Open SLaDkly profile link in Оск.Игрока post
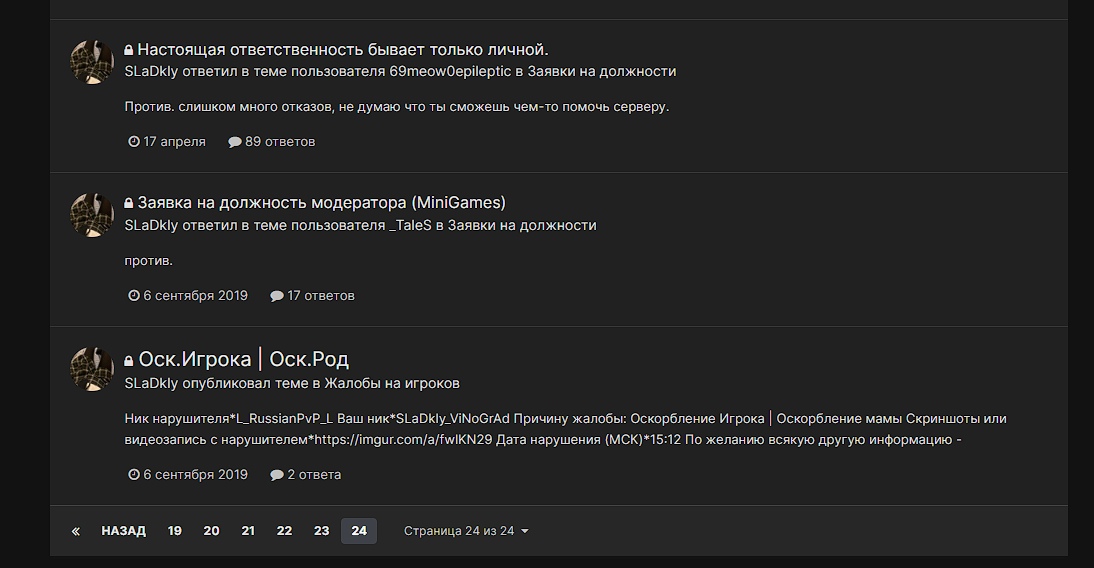 151,383
